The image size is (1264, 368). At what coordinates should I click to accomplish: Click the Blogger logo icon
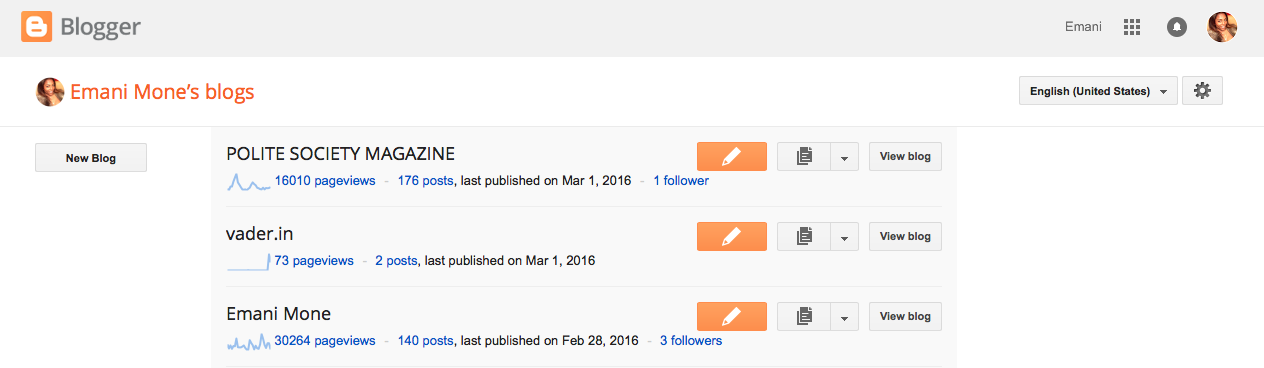[36, 27]
